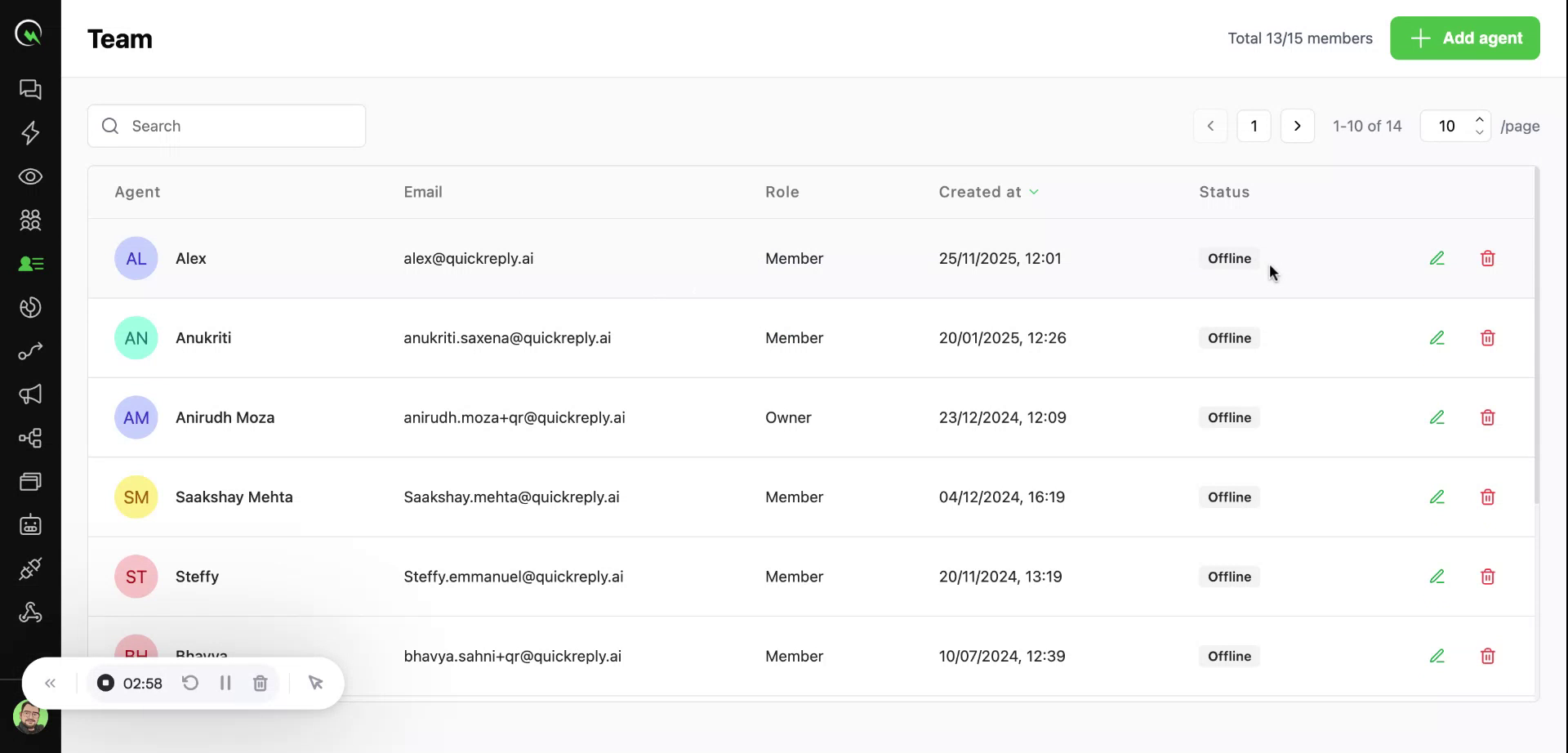Edit Steffy's agent details
1568x753 pixels.
(1437, 577)
